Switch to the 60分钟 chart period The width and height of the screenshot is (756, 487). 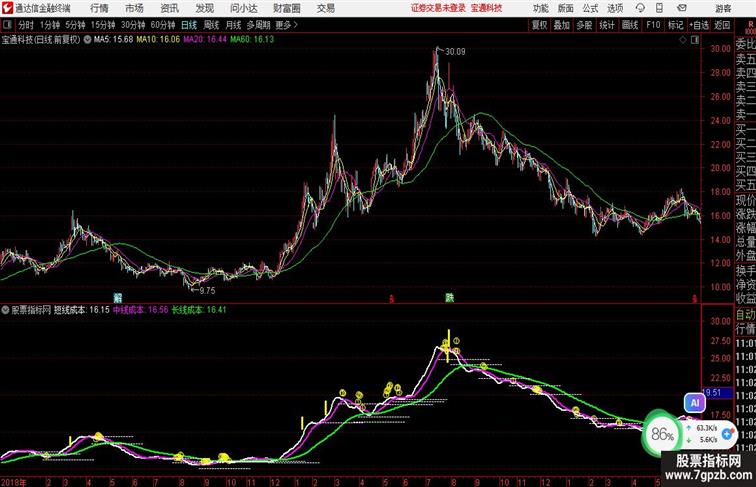163,25
